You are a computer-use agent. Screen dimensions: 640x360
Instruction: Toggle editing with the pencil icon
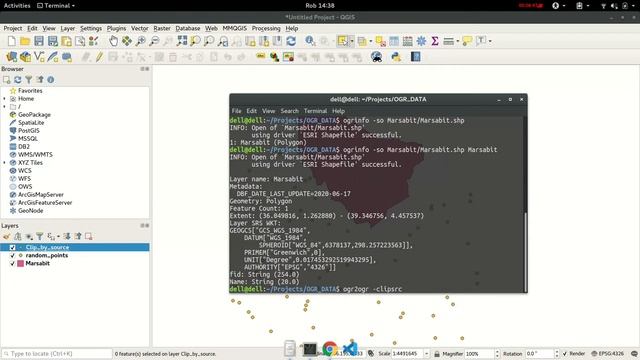pyautogui.click(x=99, y=57)
